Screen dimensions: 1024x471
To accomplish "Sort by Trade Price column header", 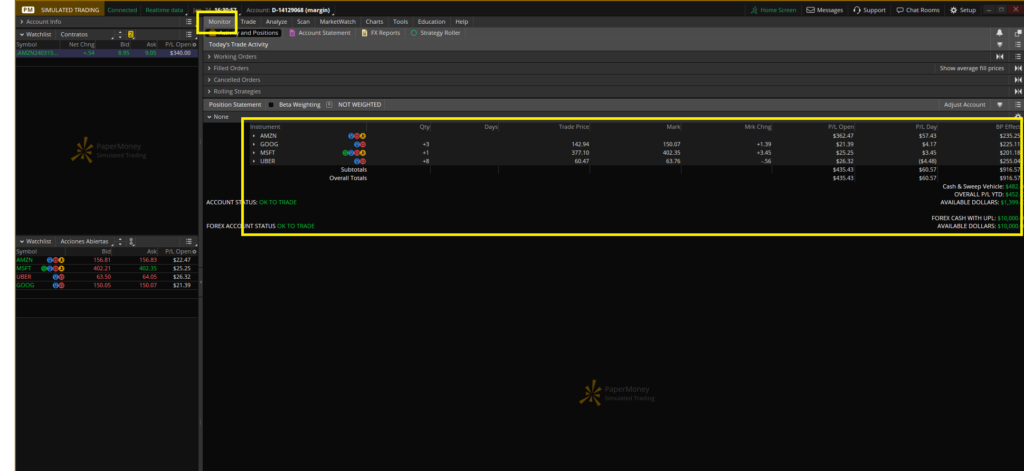I will [574, 127].
